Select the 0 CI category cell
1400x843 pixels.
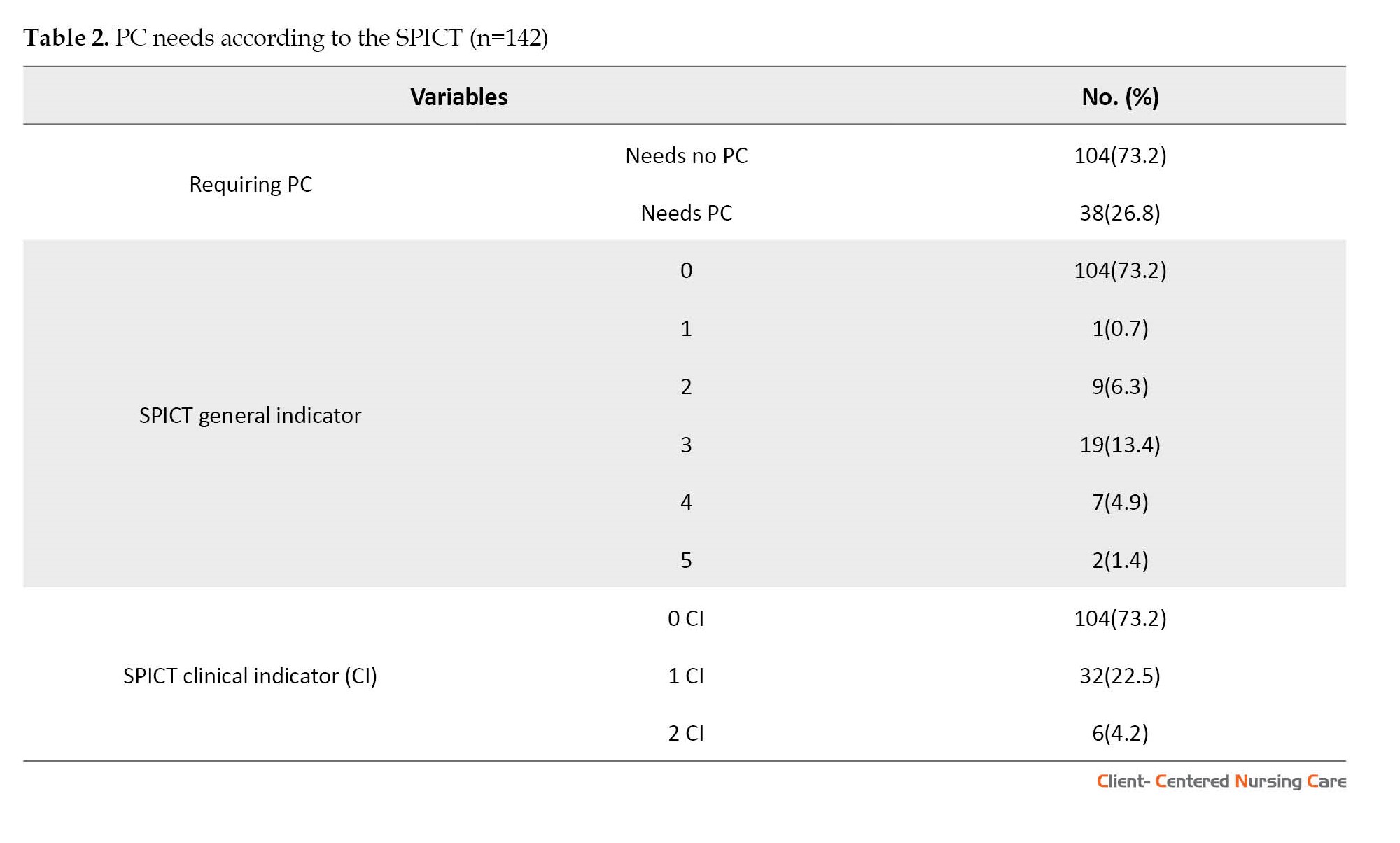pyautogui.click(x=686, y=618)
